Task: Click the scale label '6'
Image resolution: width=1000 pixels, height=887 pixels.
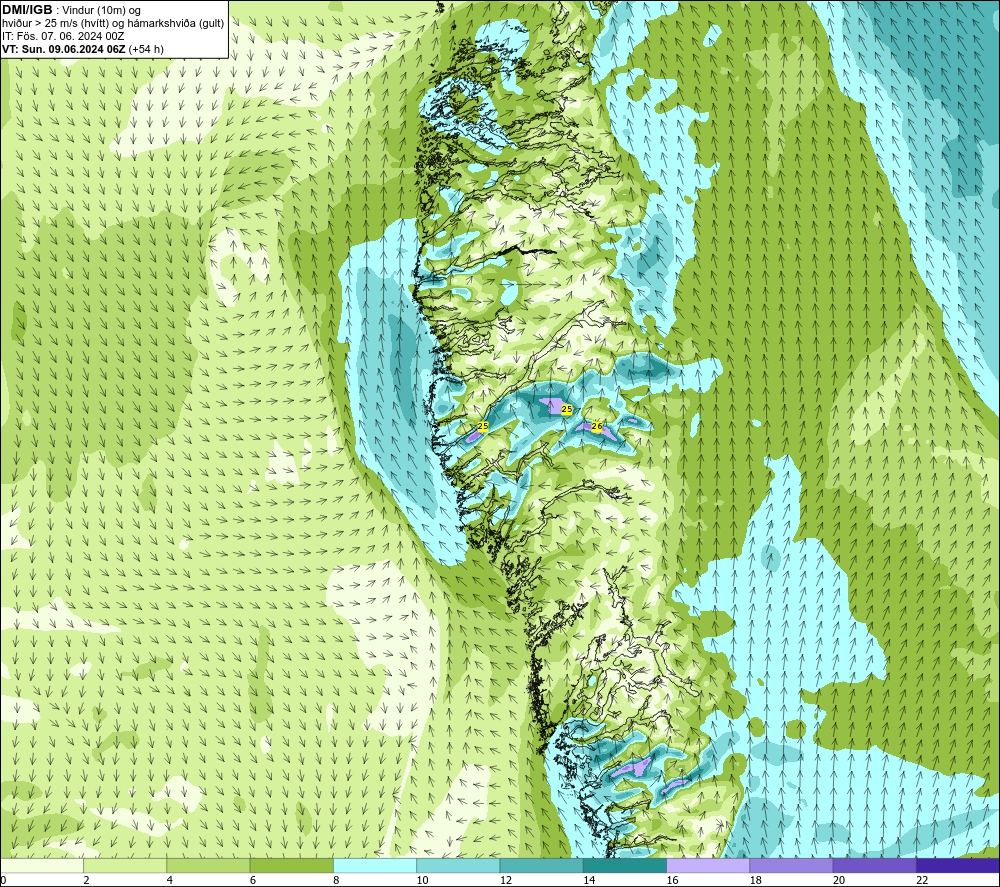Action: [x=253, y=881]
